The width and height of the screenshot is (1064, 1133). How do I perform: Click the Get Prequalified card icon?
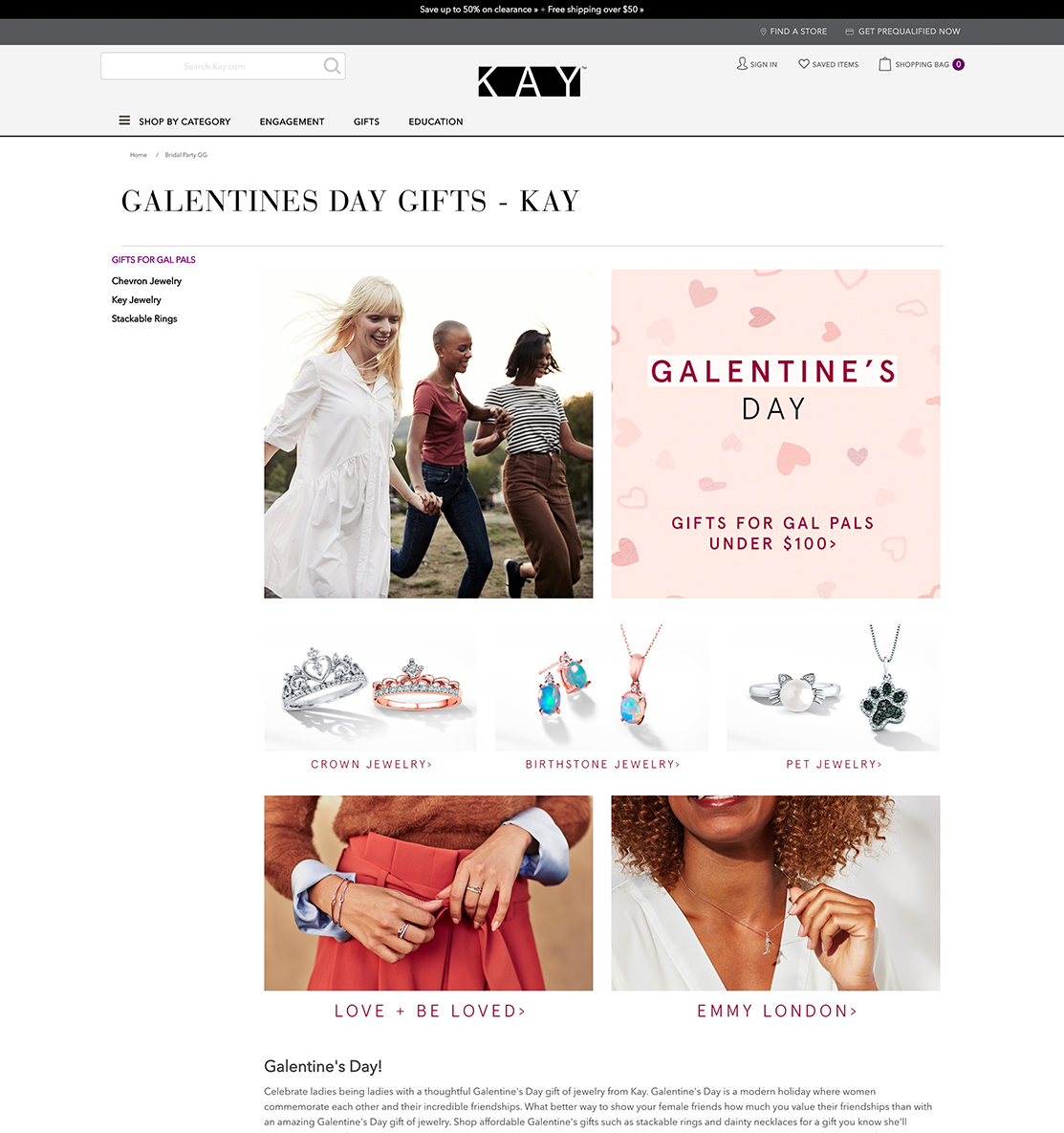[x=850, y=32]
